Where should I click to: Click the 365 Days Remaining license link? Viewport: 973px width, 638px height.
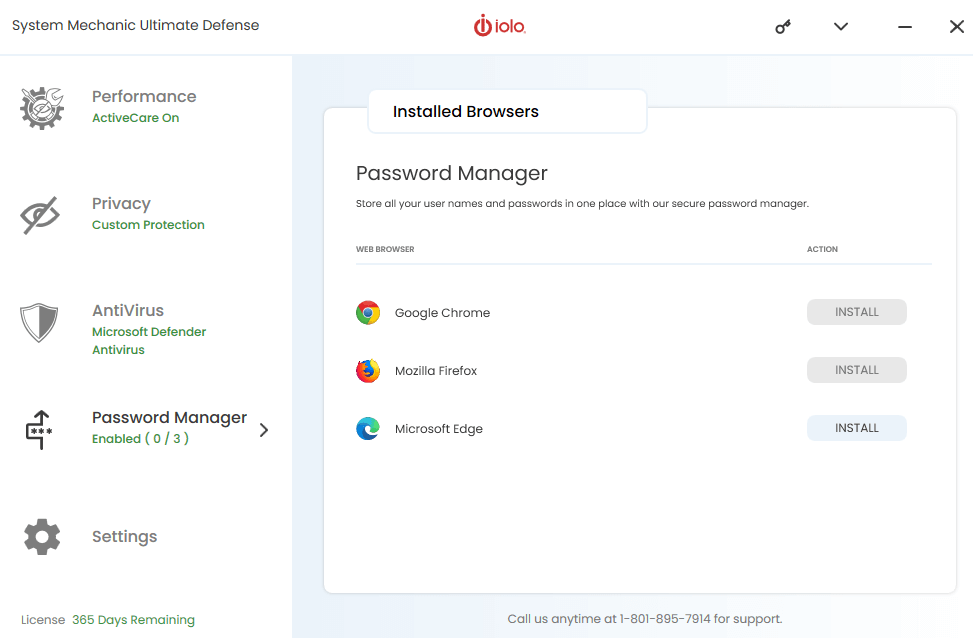pyautogui.click(x=133, y=620)
